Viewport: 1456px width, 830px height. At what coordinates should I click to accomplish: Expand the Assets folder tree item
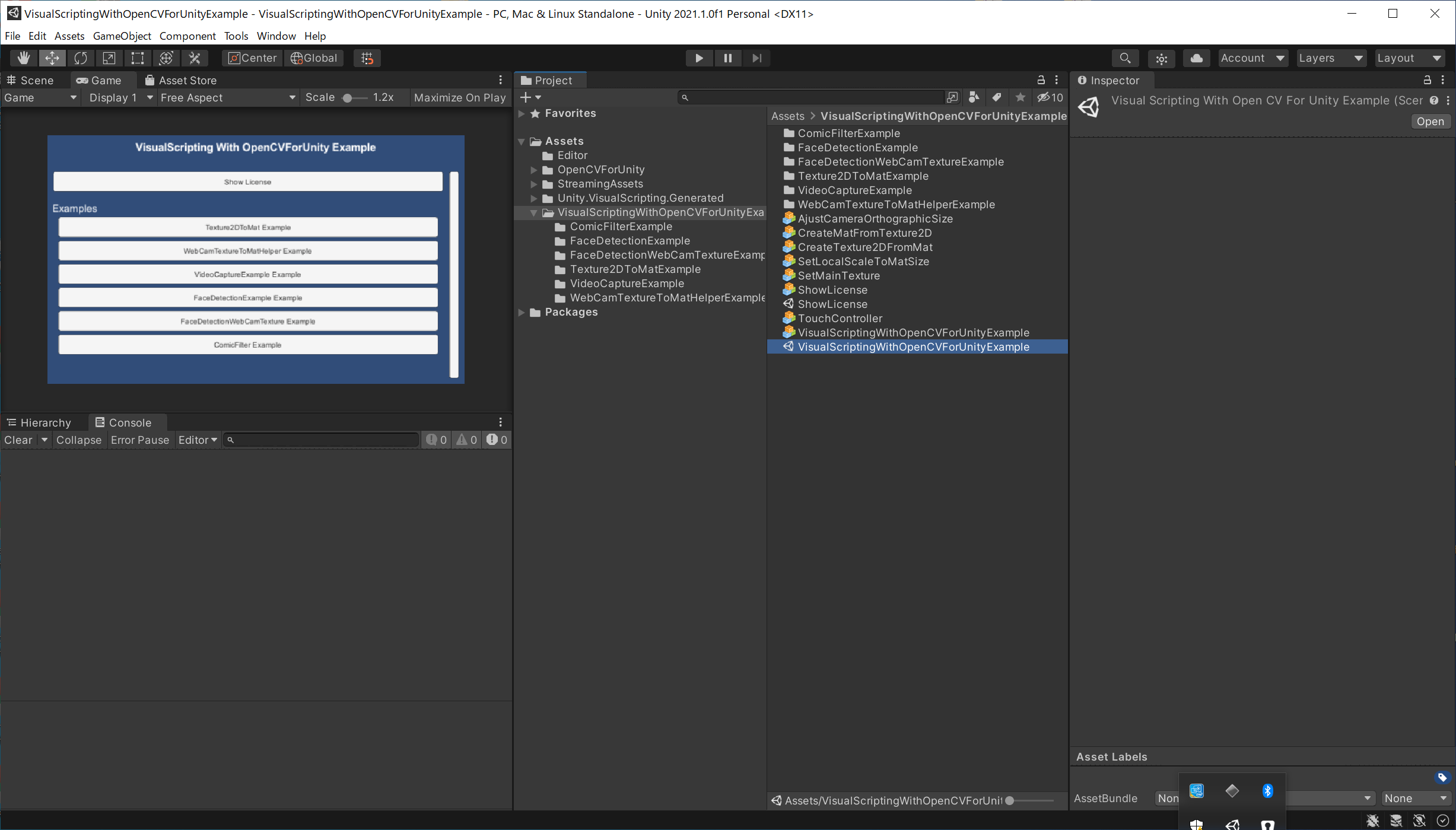[521, 140]
